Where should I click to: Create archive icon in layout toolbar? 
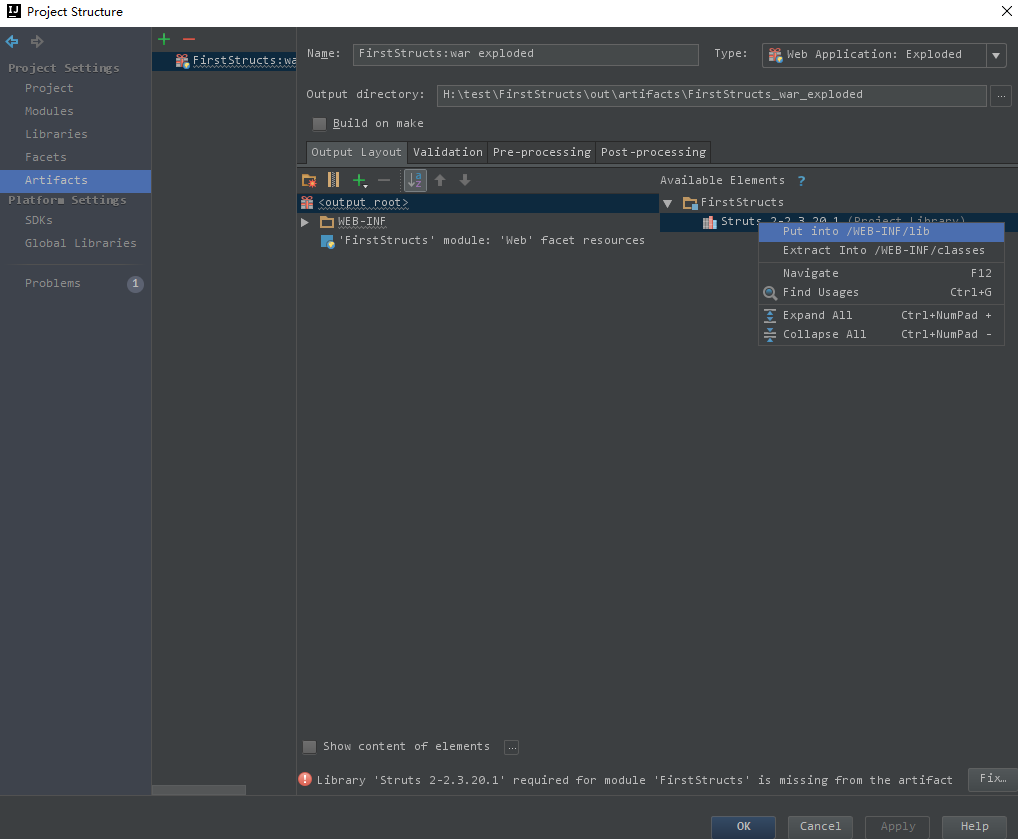point(334,180)
